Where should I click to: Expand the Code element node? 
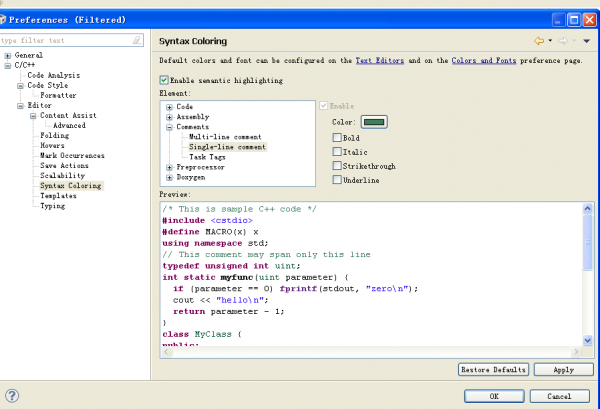(170, 107)
